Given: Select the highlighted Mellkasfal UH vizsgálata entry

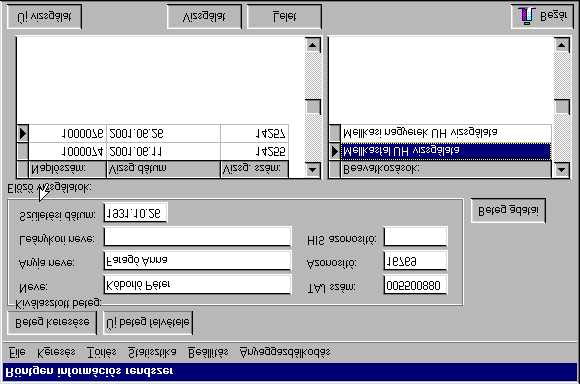Looking at the screenshot, I should (446, 151).
